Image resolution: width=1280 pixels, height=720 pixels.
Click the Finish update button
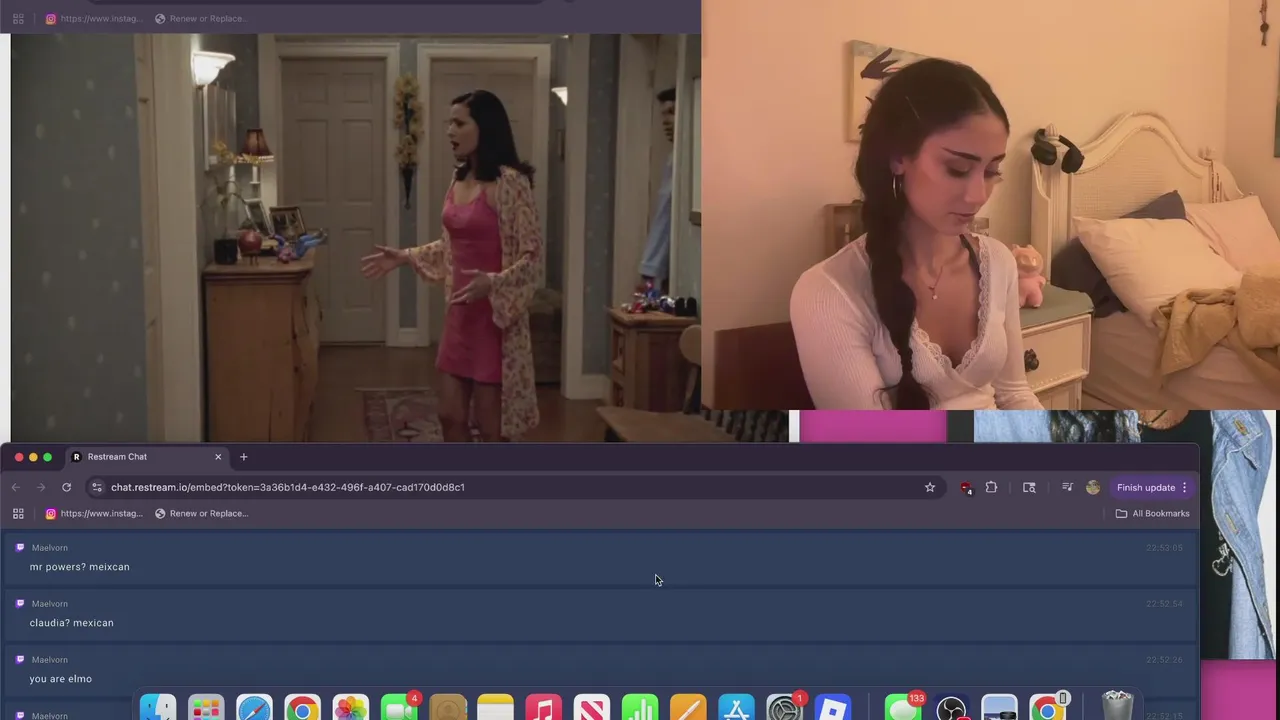1146,487
